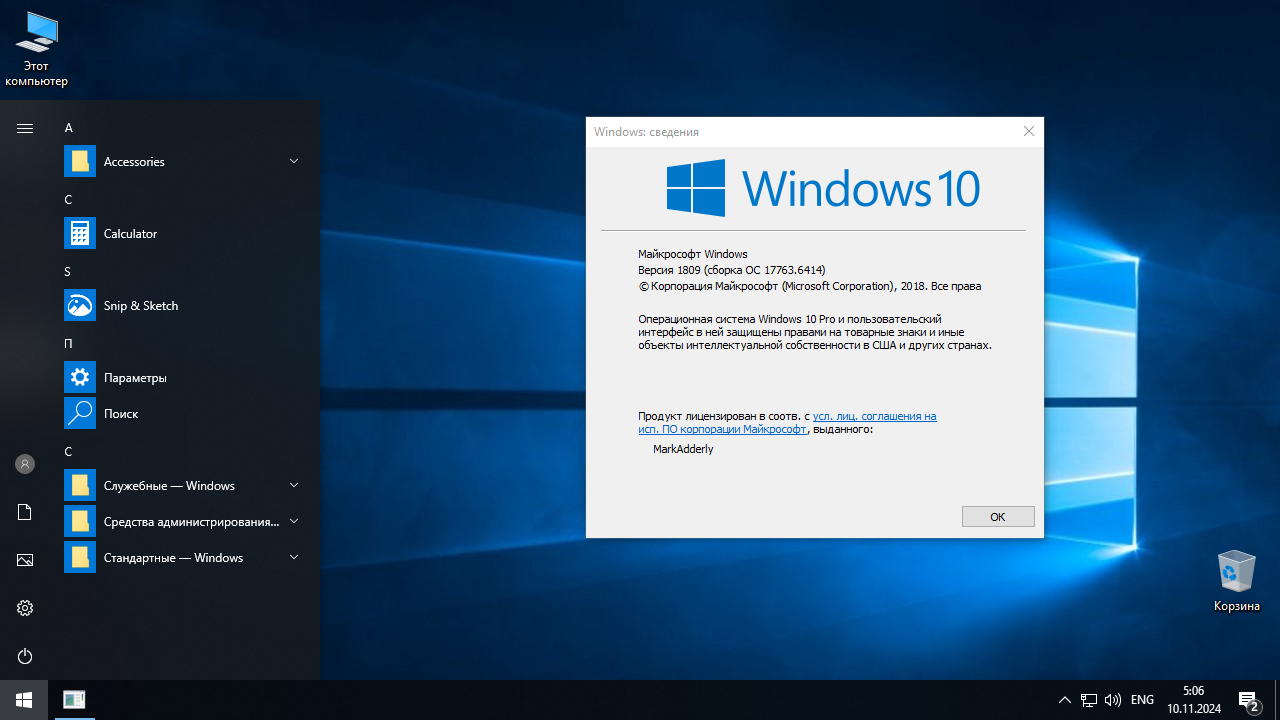This screenshot has height=720, width=1280.
Task: Click OK in Windows сведения dialog
Action: click(998, 517)
